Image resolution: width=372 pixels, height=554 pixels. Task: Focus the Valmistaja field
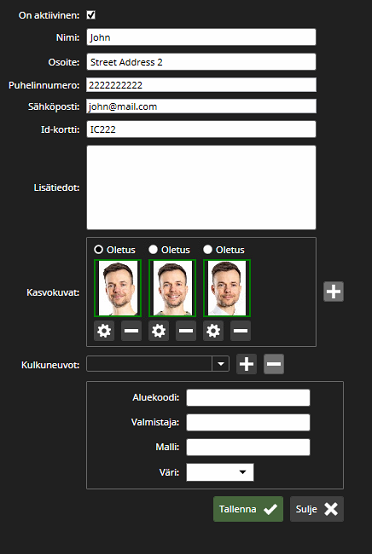point(248,423)
